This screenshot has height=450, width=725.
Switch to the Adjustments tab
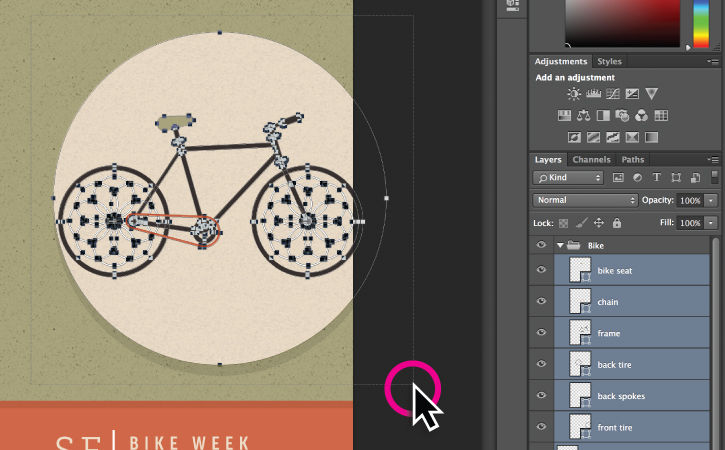(x=560, y=62)
